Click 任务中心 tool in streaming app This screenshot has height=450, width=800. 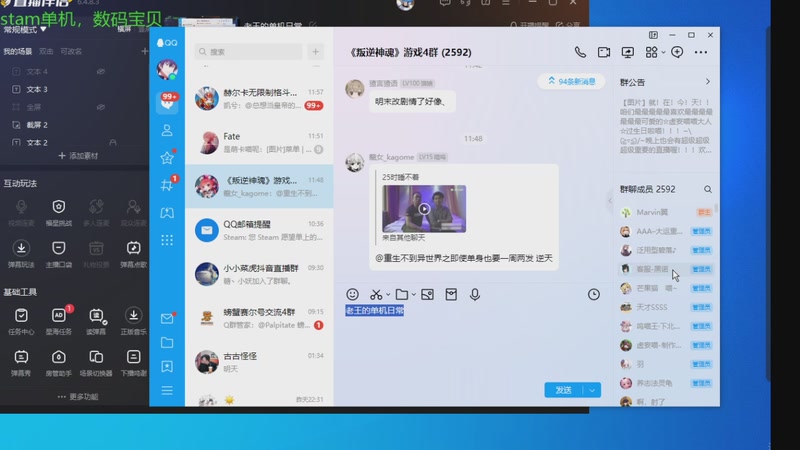[x=21, y=321]
